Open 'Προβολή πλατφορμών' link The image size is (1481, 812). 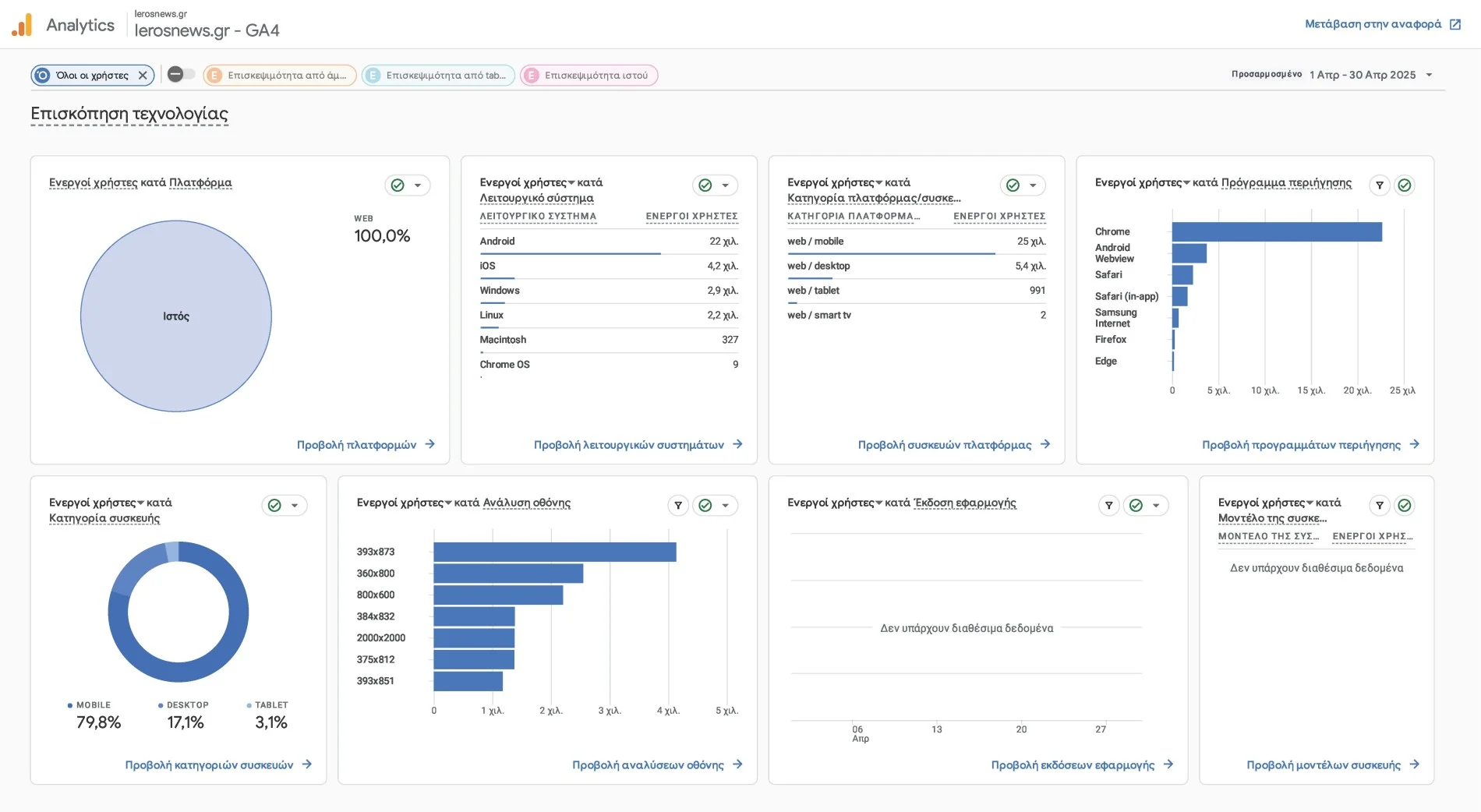[365, 445]
